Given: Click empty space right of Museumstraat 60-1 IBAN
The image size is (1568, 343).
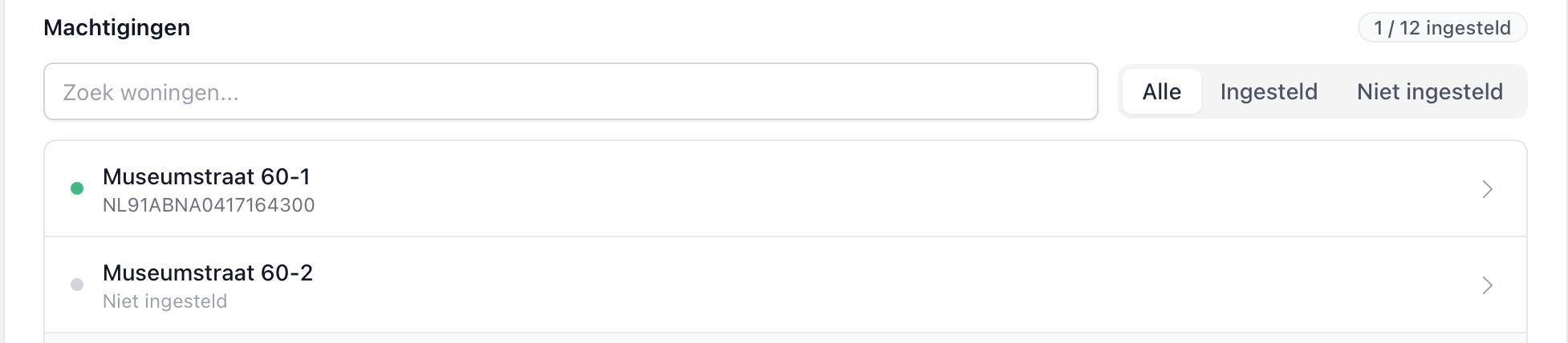Looking at the screenshot, I should [x=802, y=205].
